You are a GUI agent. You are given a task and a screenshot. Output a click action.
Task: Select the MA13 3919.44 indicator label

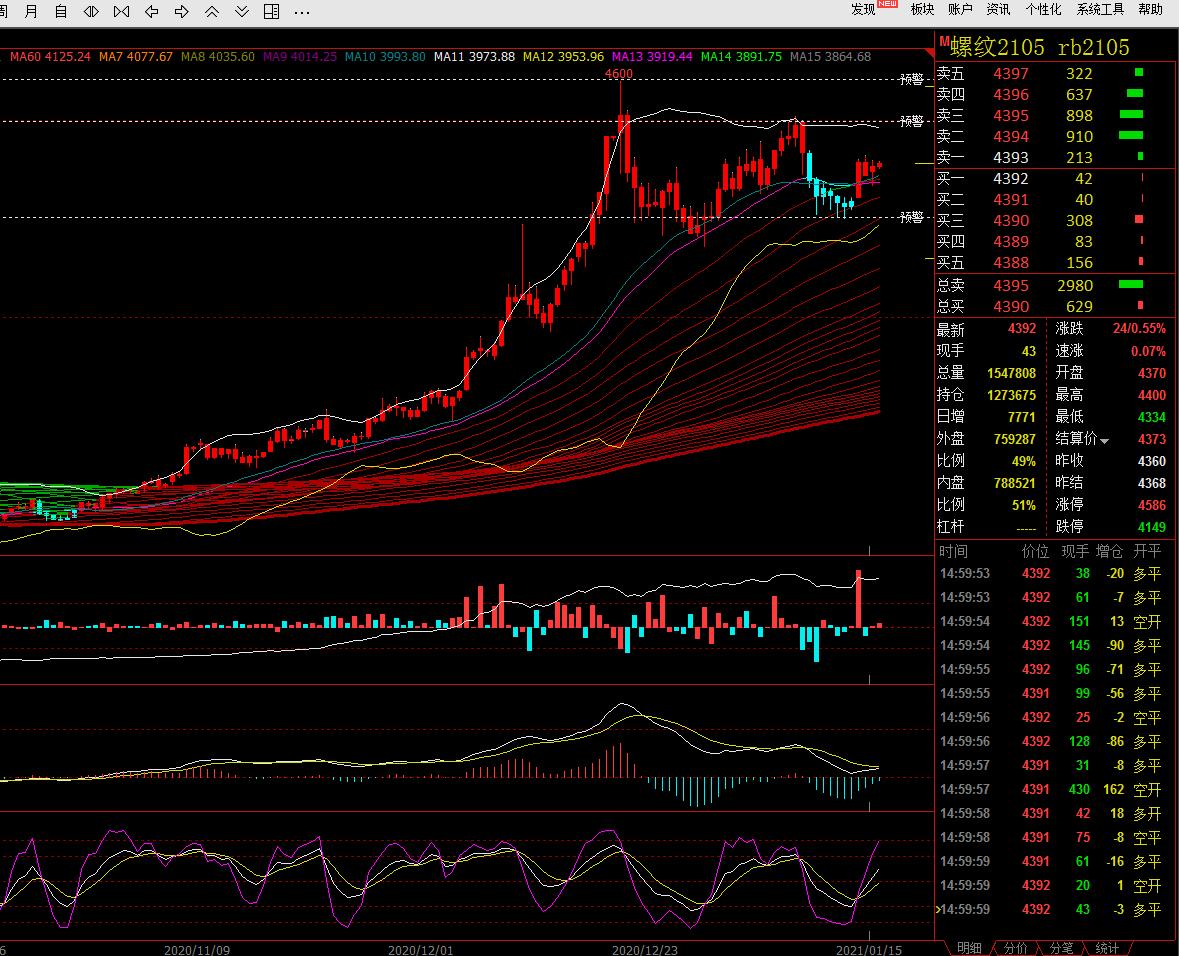click(x=652, y=56)
